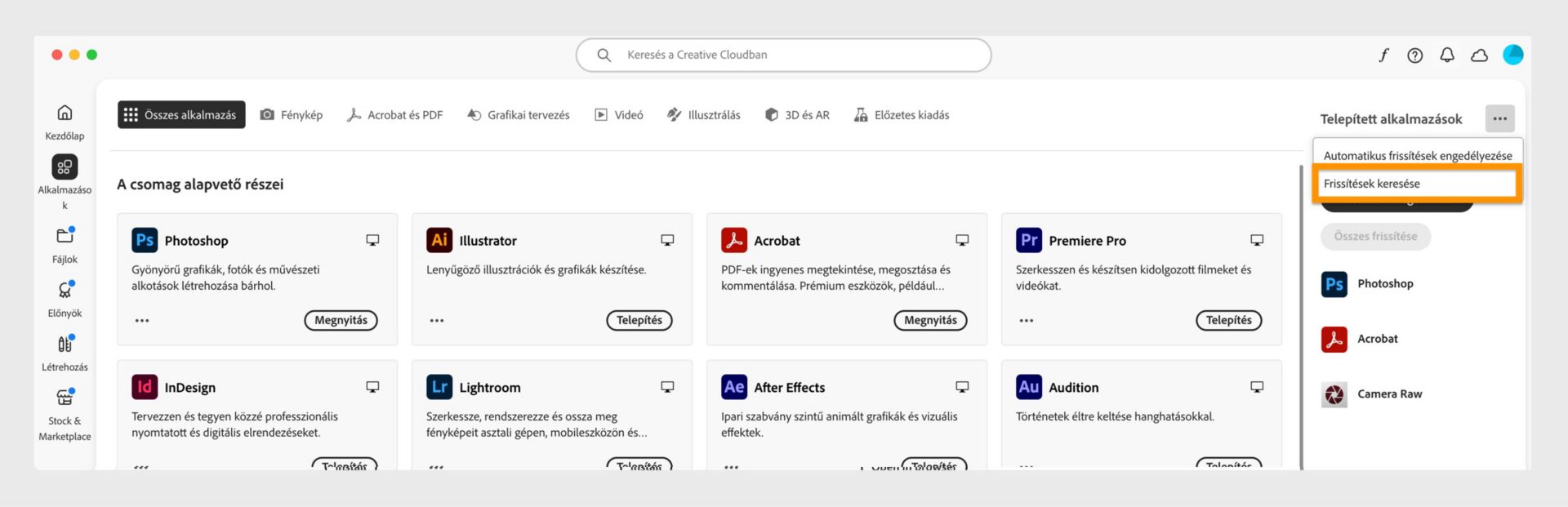Click desktop monitor icon on After Effects card
This screenshot has width=1568, height=507.
[x=962, y=387]
